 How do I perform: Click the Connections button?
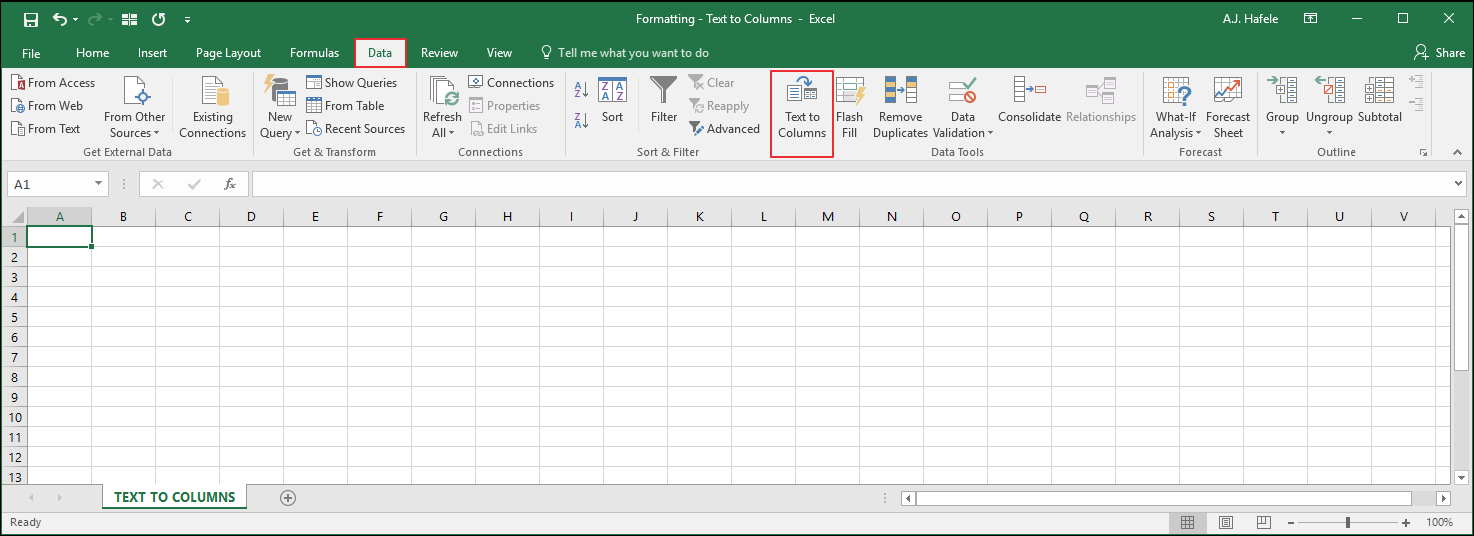511,83
